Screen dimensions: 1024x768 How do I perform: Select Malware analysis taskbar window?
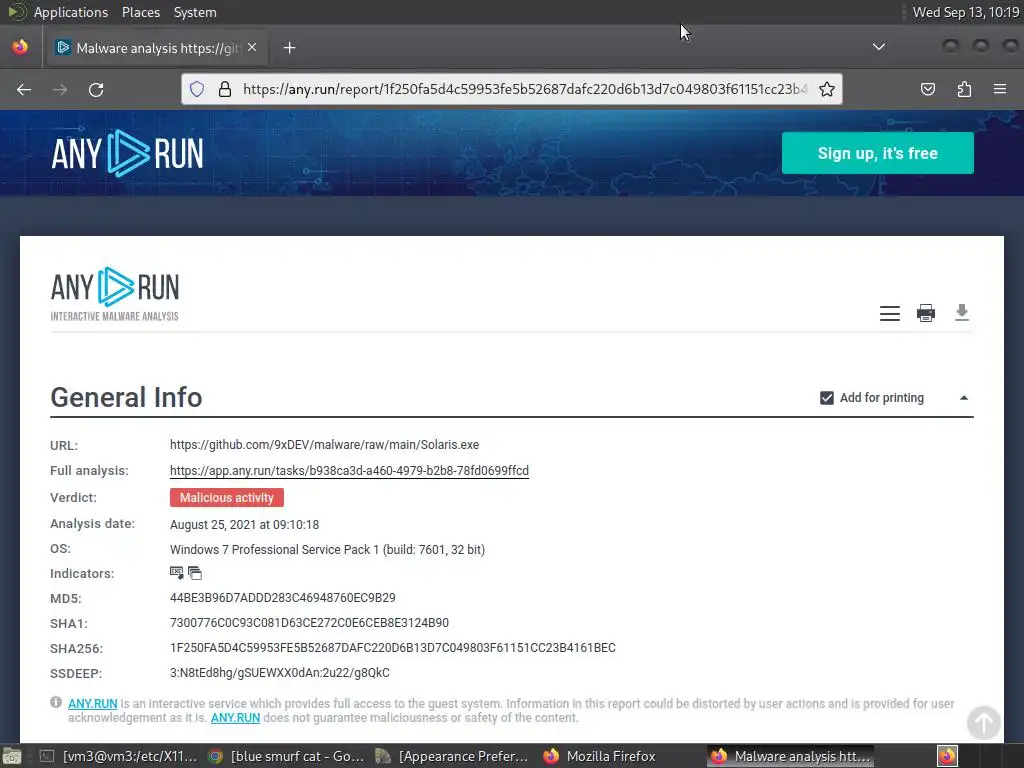pyautogui.click(x=791, y=756)
